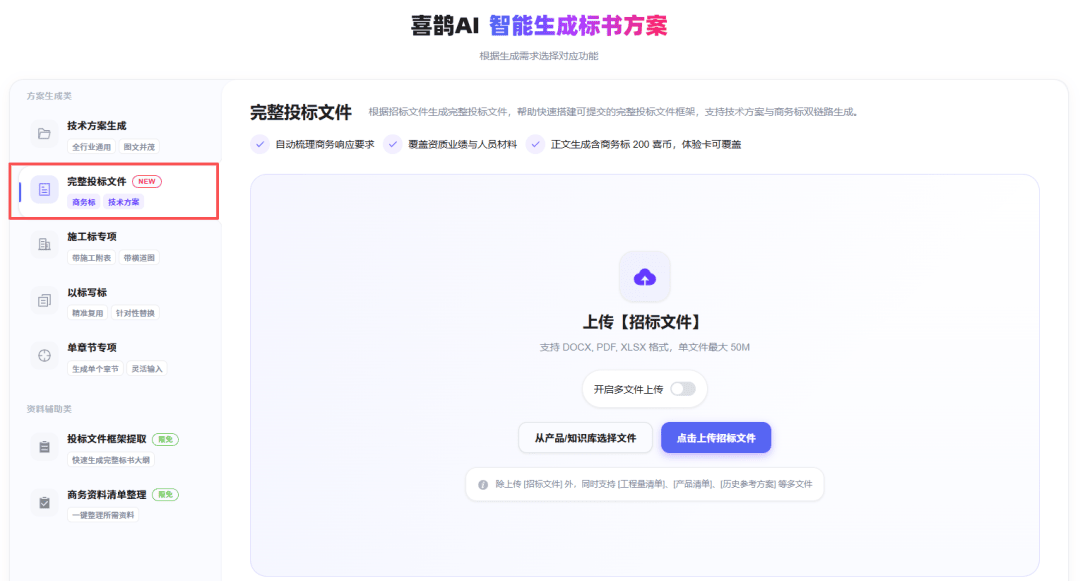Click the 商务标 tag

[x=84, y=202]
